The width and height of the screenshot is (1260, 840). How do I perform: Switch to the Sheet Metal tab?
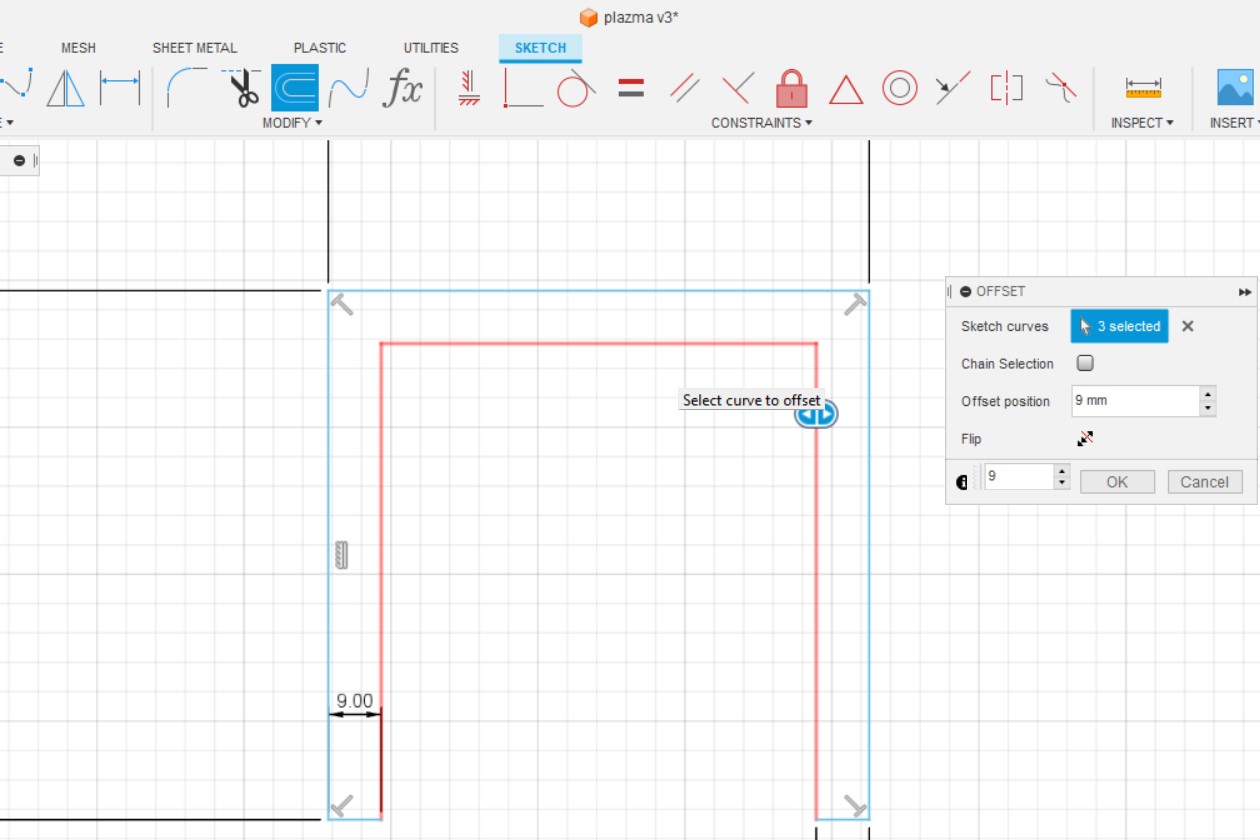coord(194,48)
